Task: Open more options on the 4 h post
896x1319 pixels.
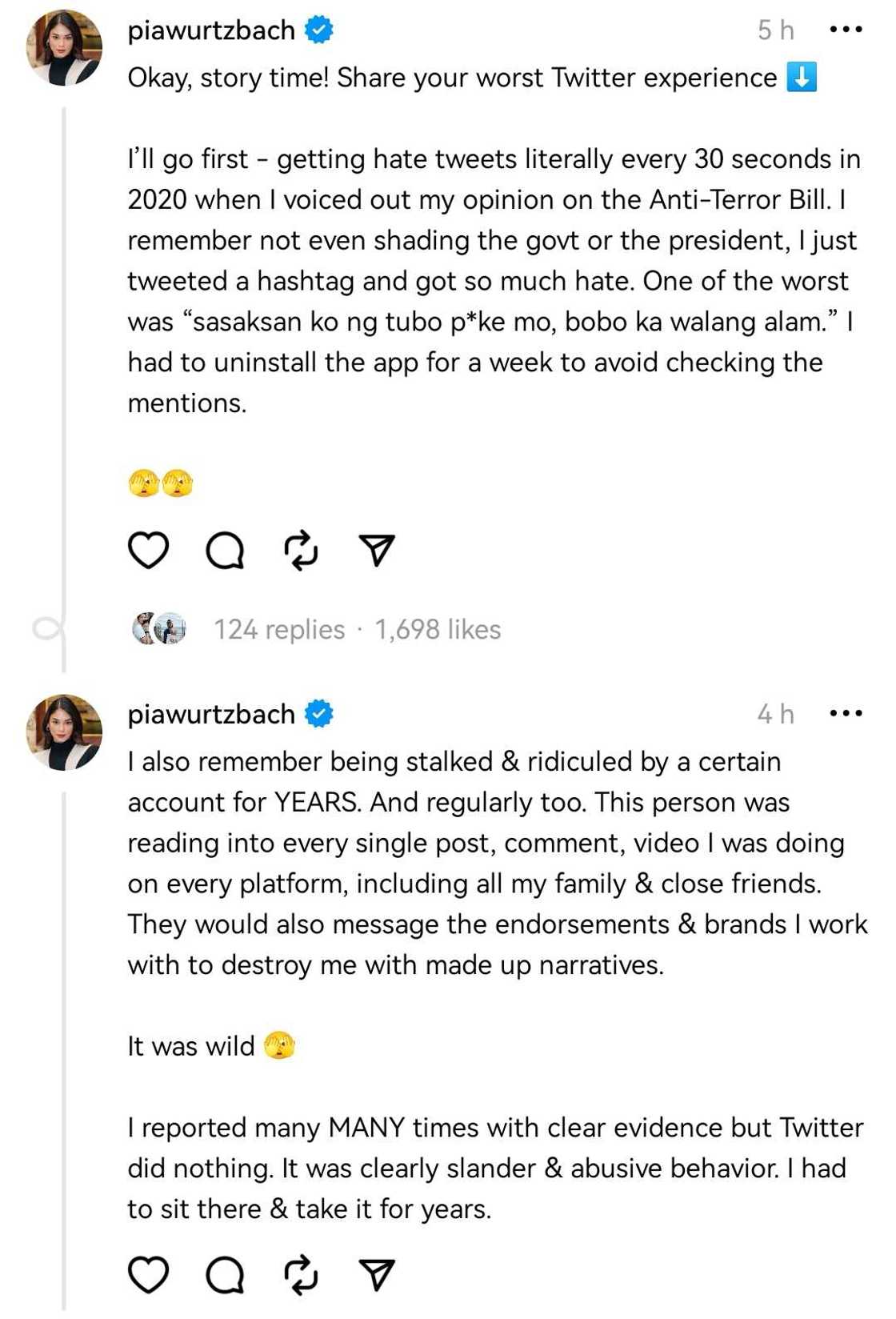Action: [846, 713]
